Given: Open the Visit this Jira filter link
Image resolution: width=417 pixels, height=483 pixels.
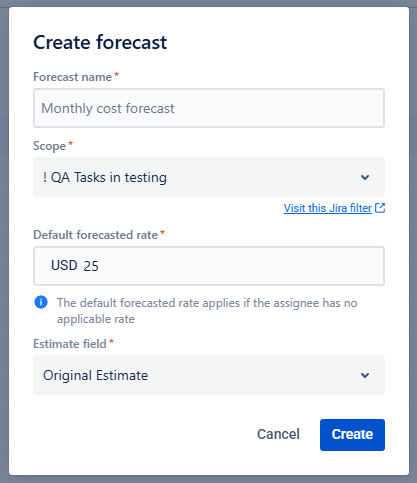Looking at the screenshot, I should (x=328, y=208).
